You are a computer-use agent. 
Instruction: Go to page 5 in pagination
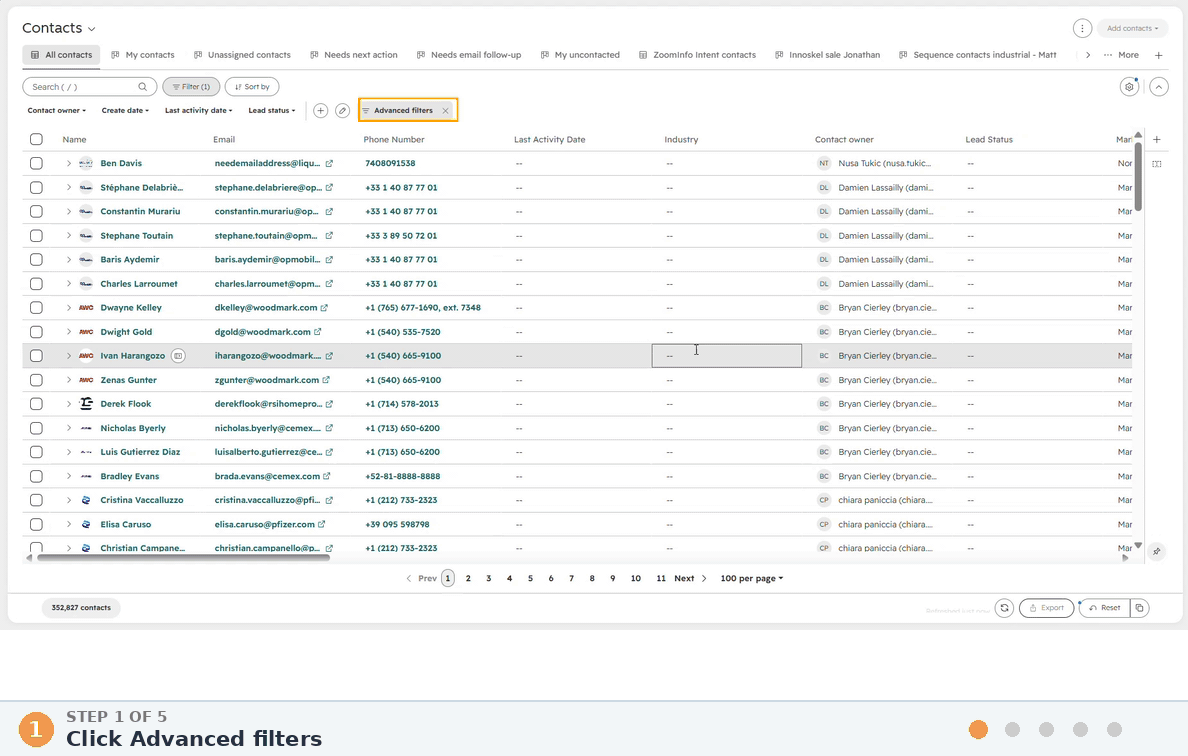pyautogui.click(x=530, y=579)
